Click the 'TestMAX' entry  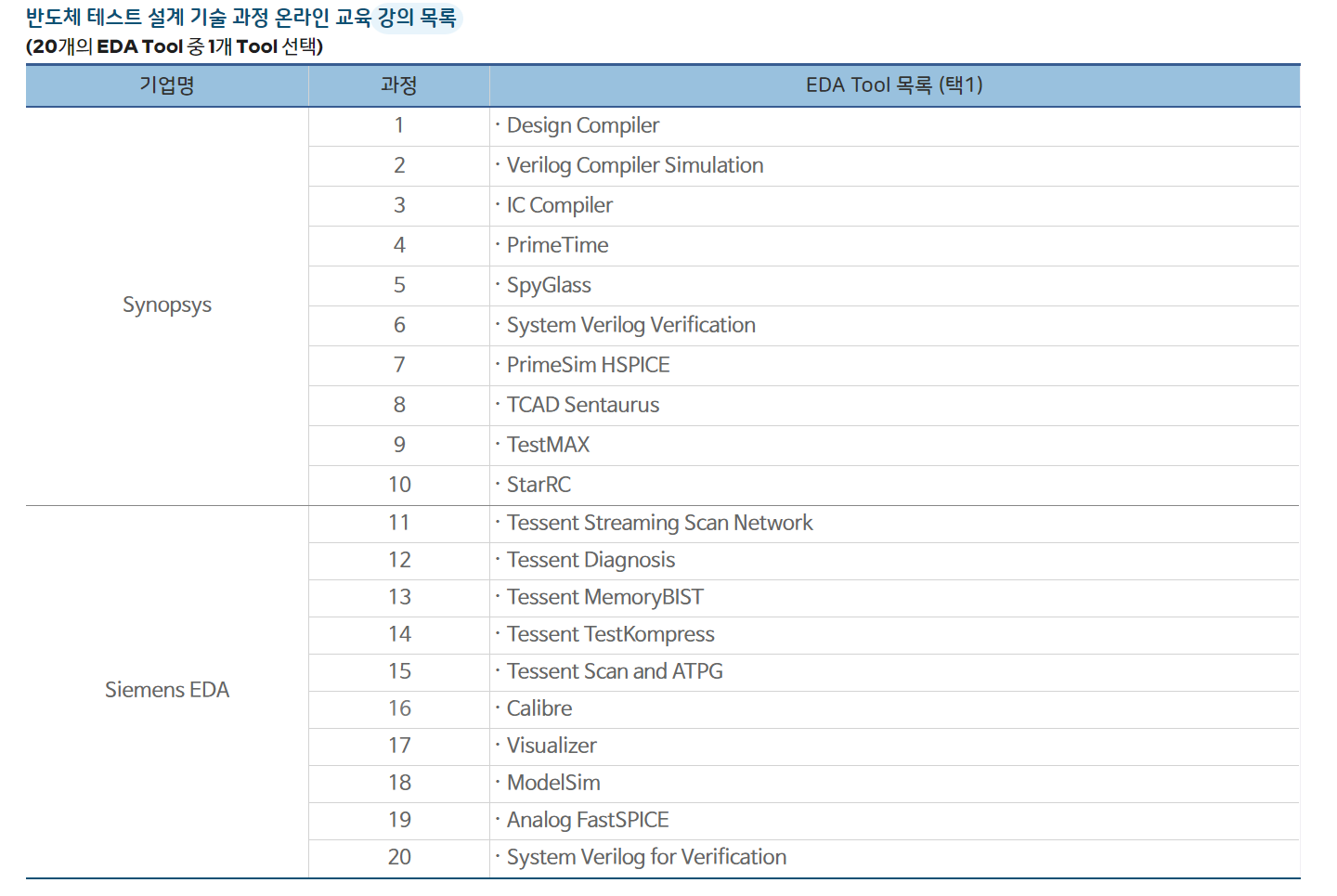[x=548, y=445]
